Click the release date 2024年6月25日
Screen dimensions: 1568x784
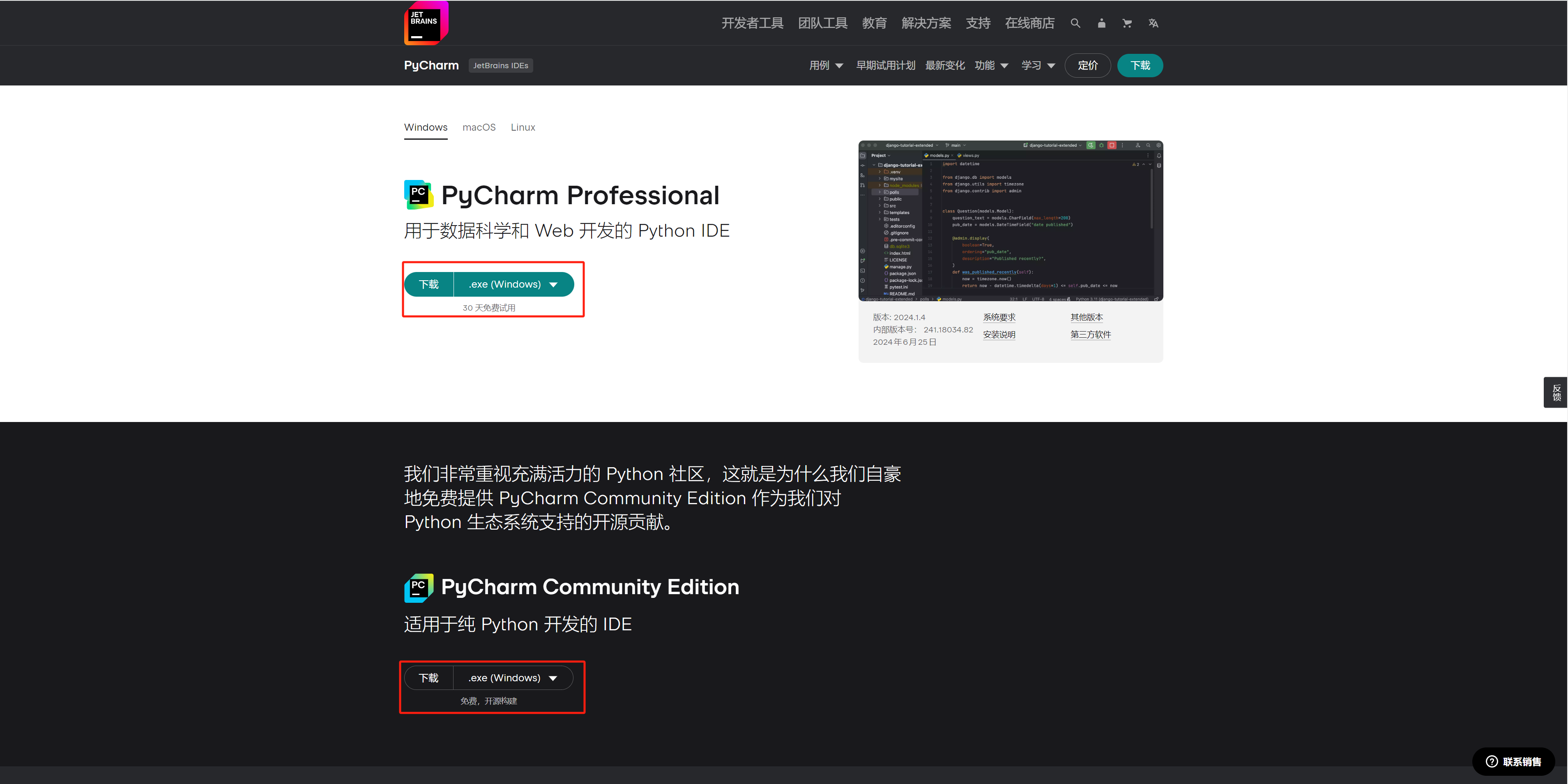tap(905, 342)
